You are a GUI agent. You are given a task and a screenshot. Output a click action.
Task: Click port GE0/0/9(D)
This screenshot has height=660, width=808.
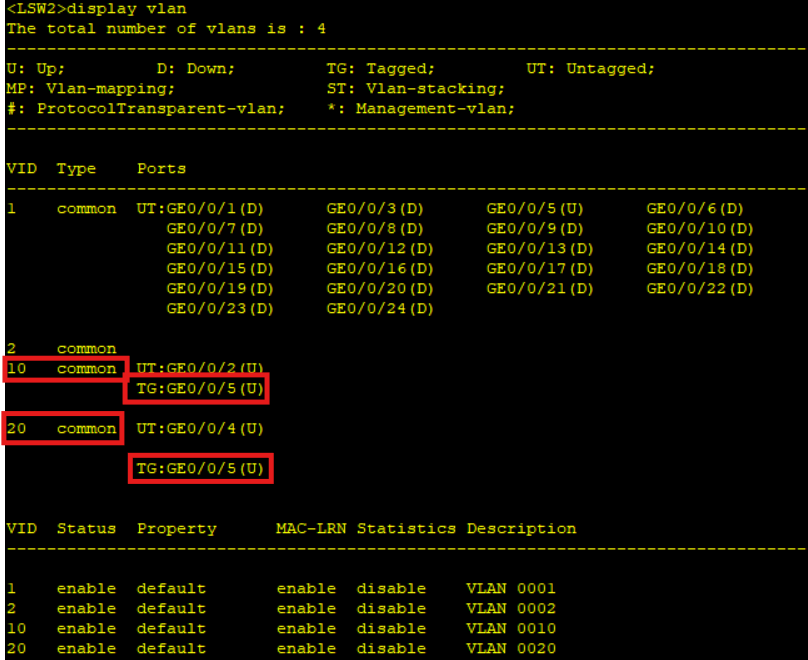(535, 229)
